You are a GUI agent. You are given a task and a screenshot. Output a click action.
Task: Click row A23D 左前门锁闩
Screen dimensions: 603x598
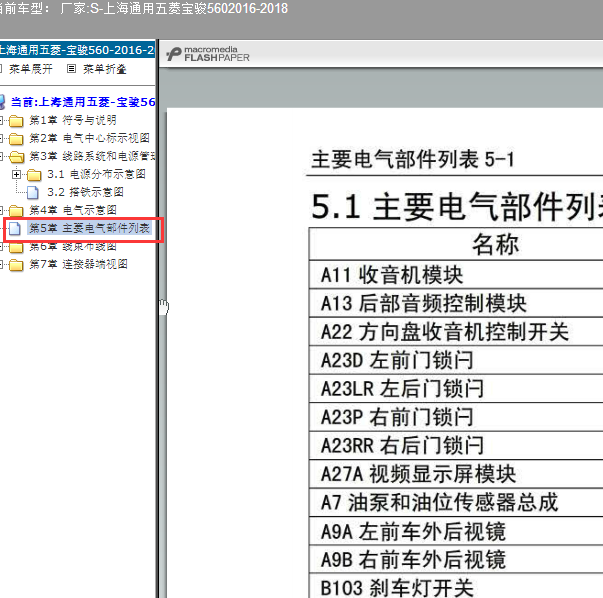pyautogui.click(x=456, y=360)
